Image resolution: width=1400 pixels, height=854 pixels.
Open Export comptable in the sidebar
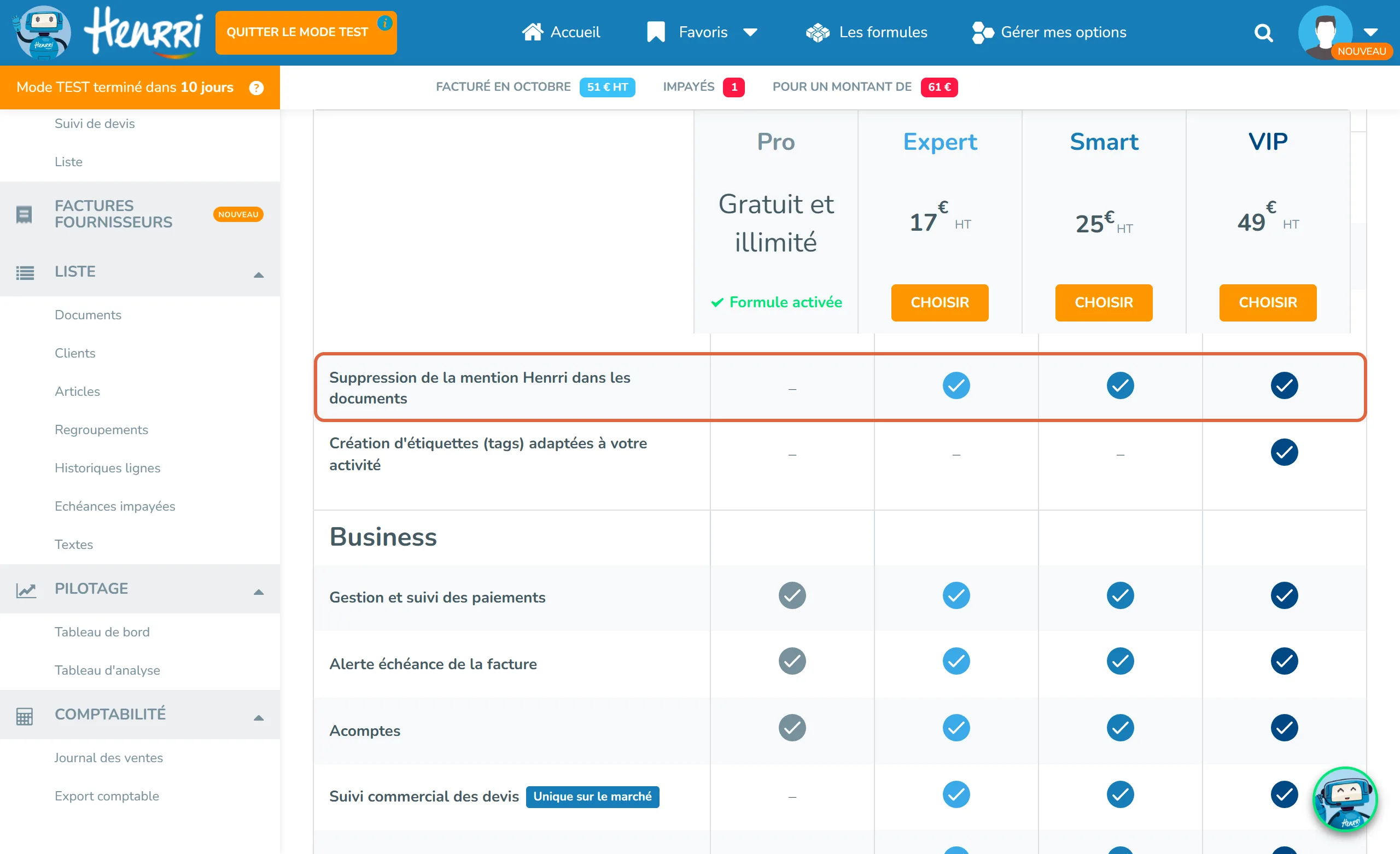107,796
